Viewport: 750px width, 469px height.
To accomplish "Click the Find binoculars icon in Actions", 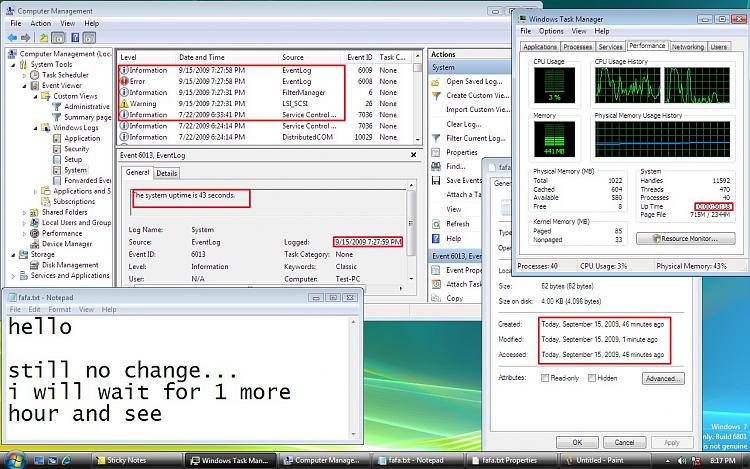I will point(436,166).
